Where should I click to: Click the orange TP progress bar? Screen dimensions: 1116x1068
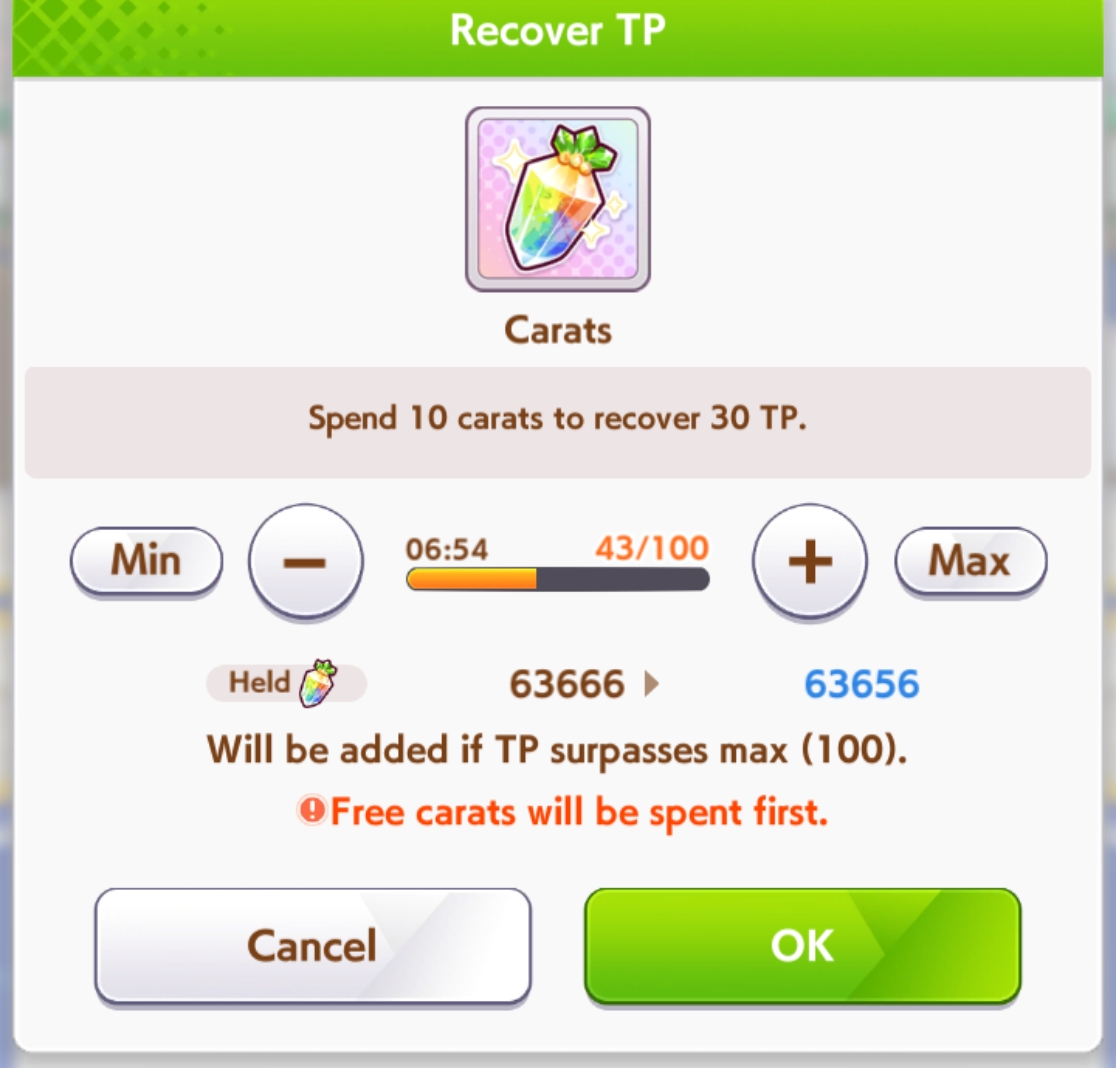557,579
